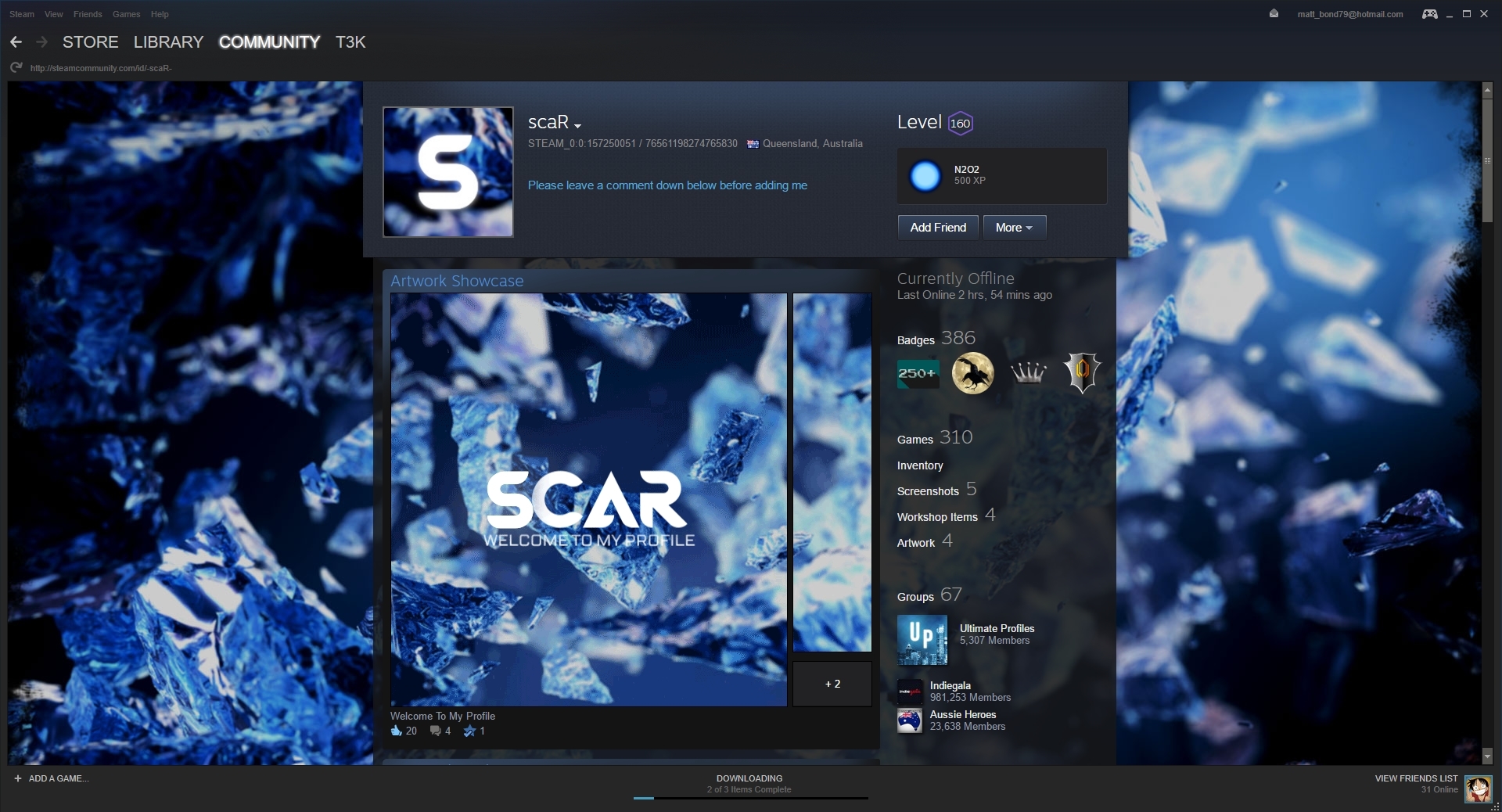
Task: Show the +2 additional artworks
Action: tap(832, 684)
